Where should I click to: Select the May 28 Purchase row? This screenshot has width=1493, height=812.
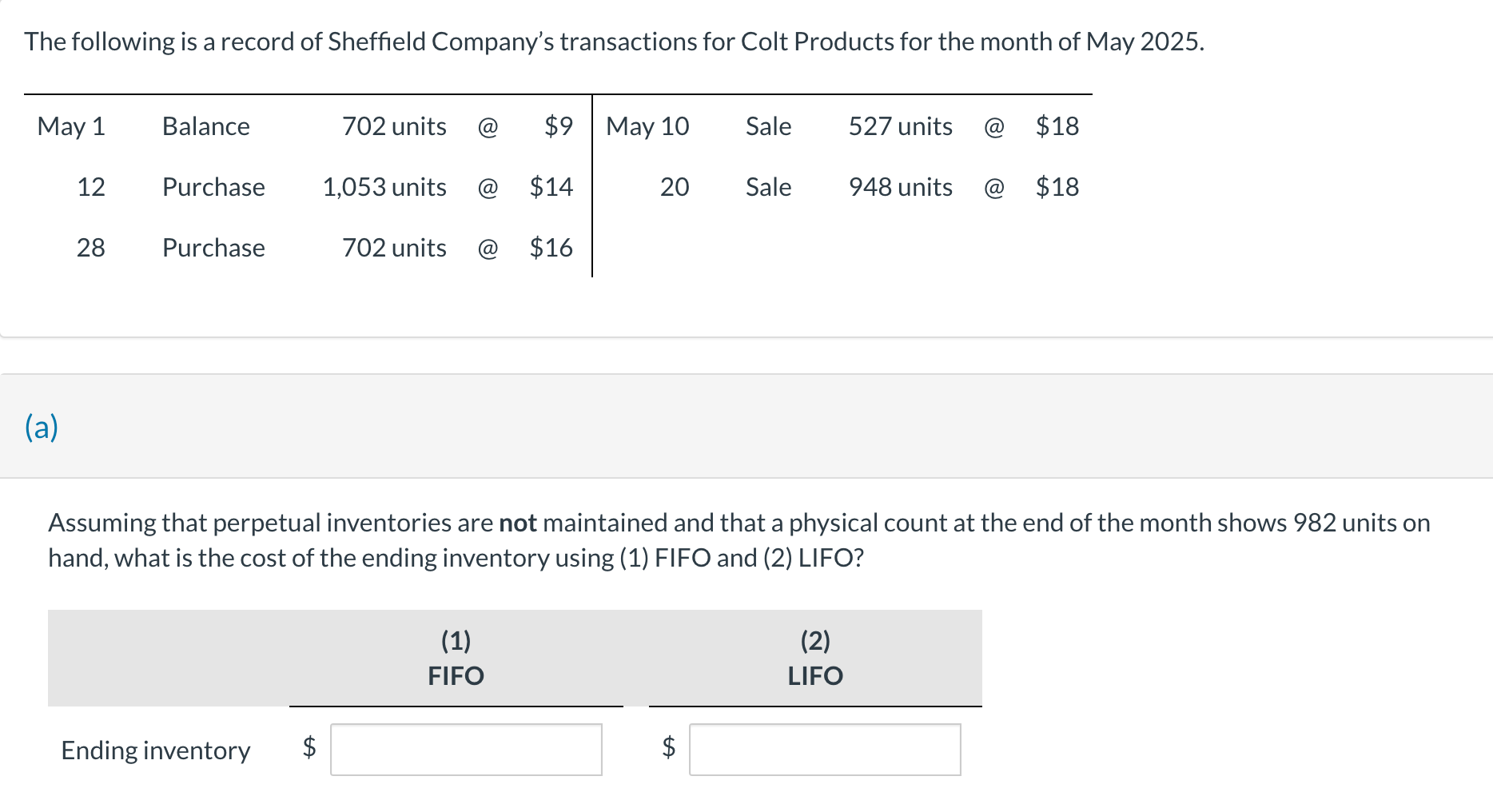213,248
